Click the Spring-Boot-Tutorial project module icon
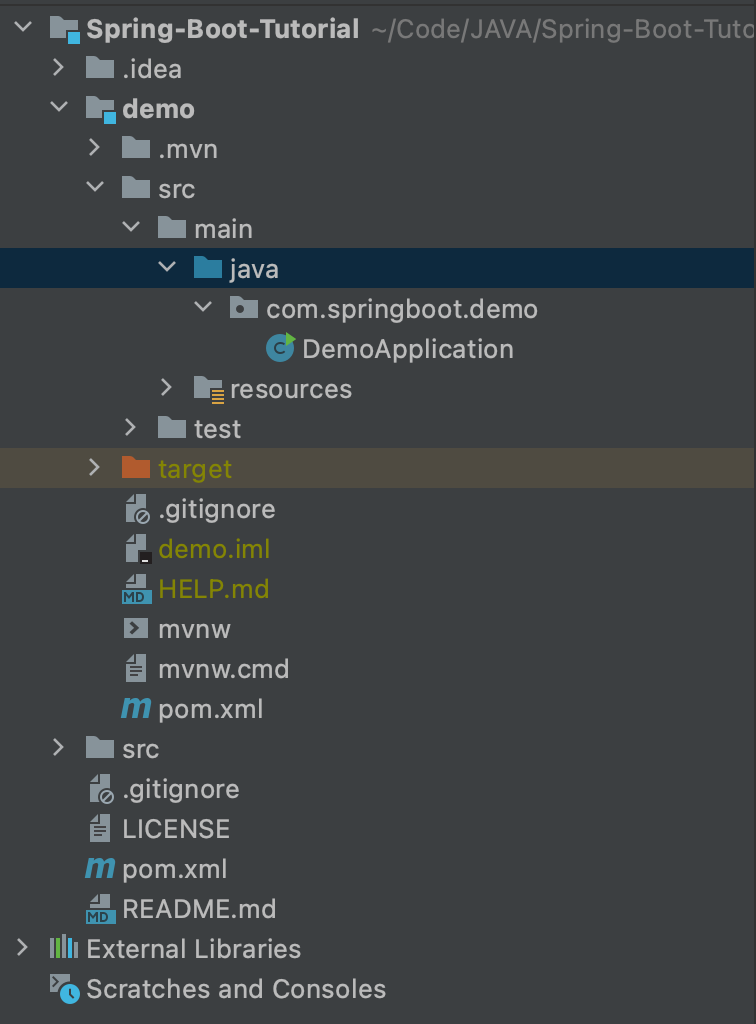The width and height of the screenshot is (756, 1024). coord(65,29)
